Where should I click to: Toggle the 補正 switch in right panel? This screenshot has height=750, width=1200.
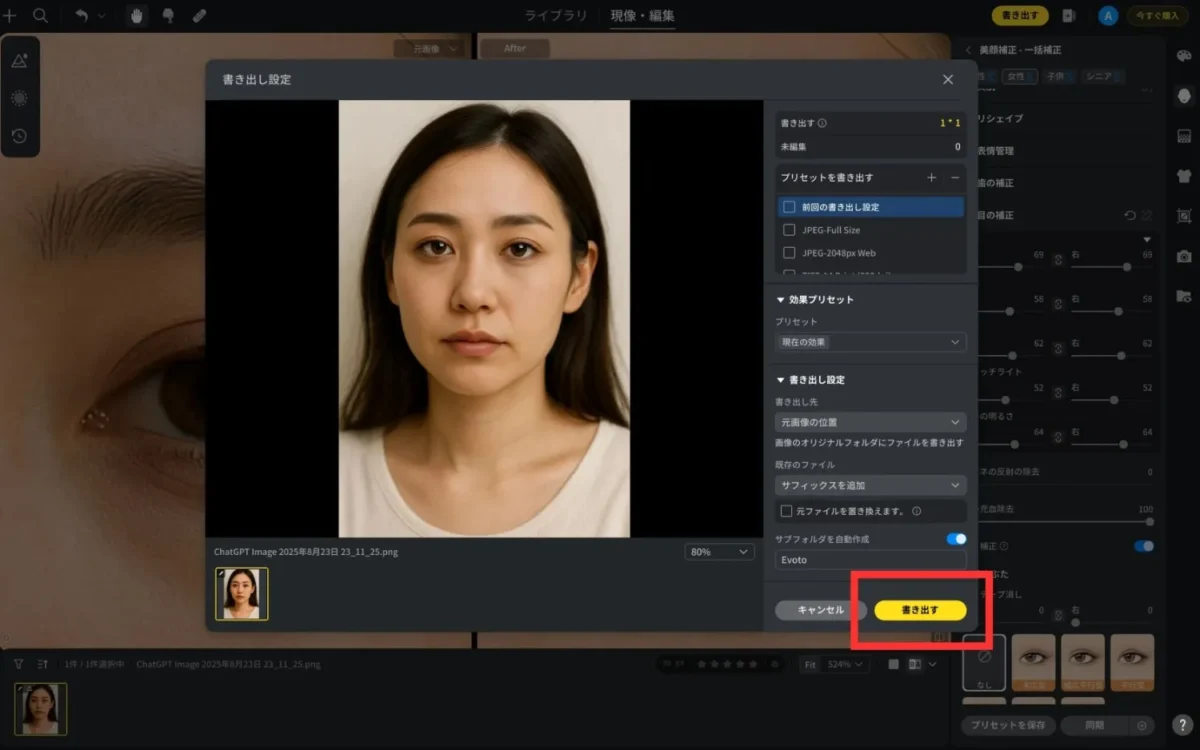(x=1144, y=546)
